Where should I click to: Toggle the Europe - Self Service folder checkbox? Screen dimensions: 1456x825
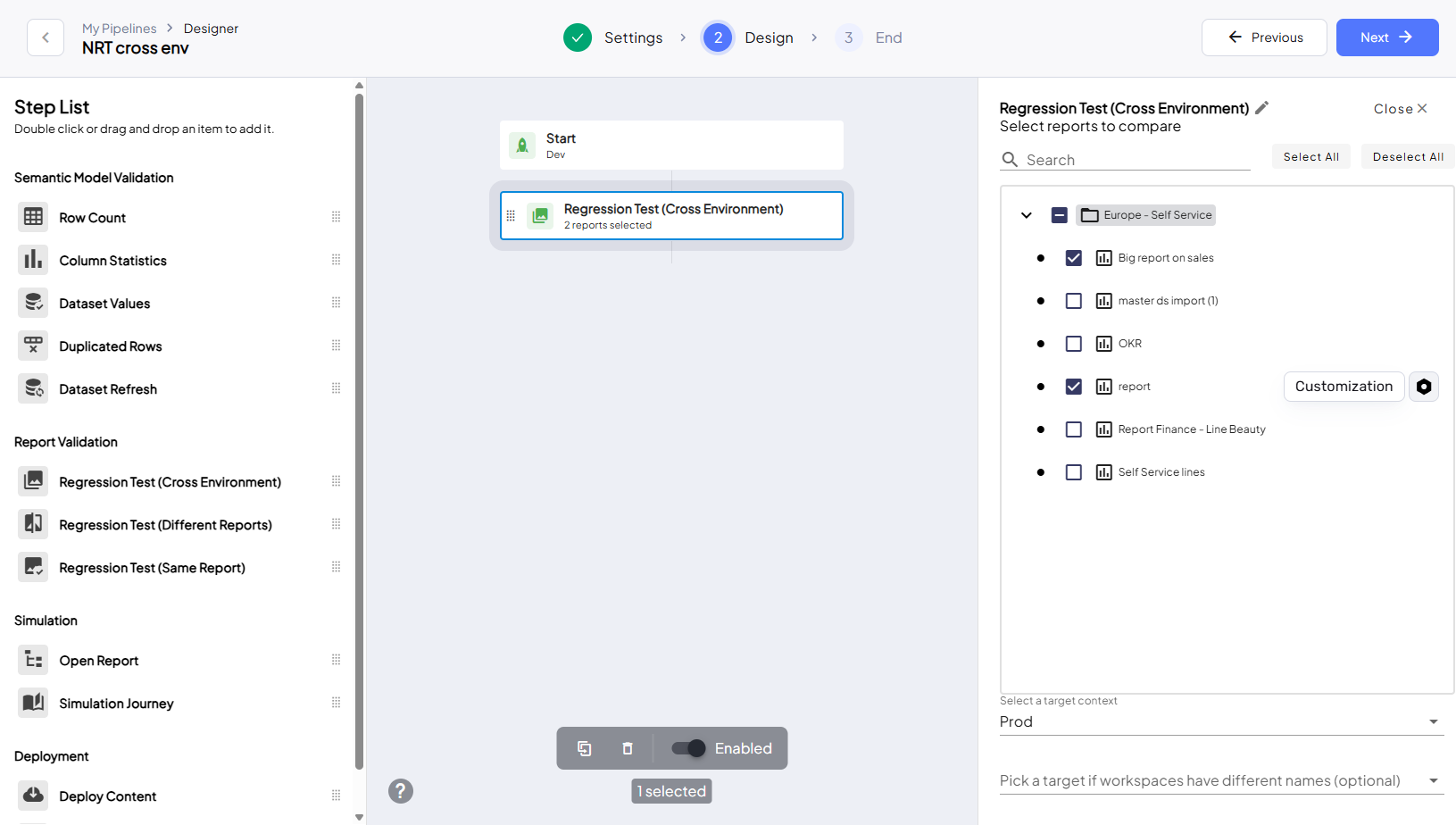point(1060,215)
